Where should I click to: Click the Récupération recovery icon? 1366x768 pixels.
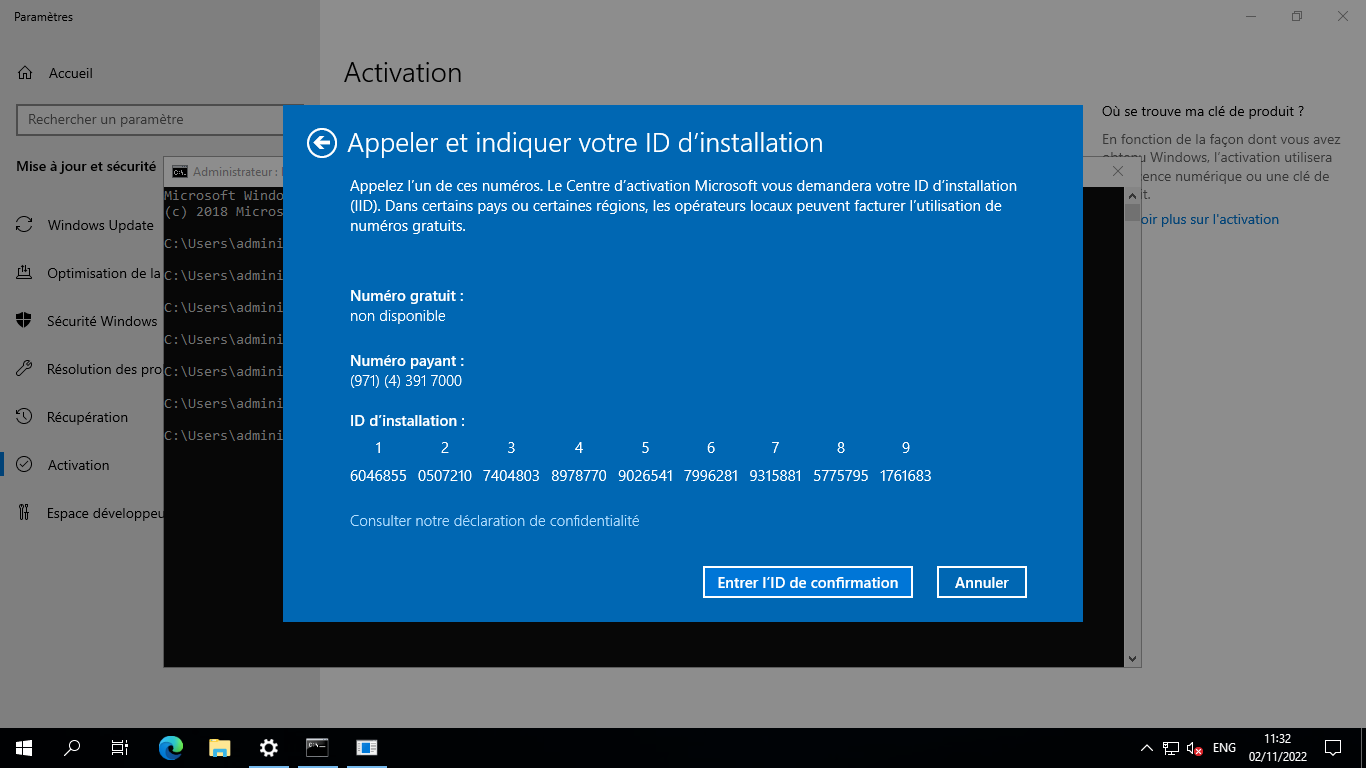point(24,417)
